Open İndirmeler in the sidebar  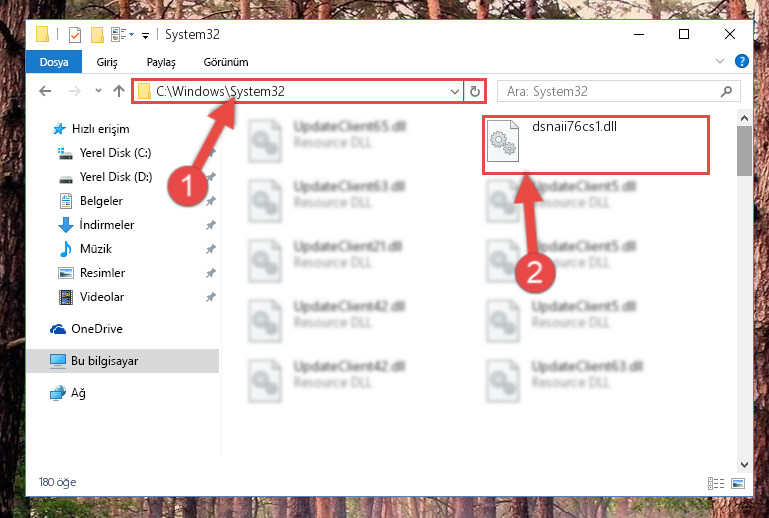[106, 225]
